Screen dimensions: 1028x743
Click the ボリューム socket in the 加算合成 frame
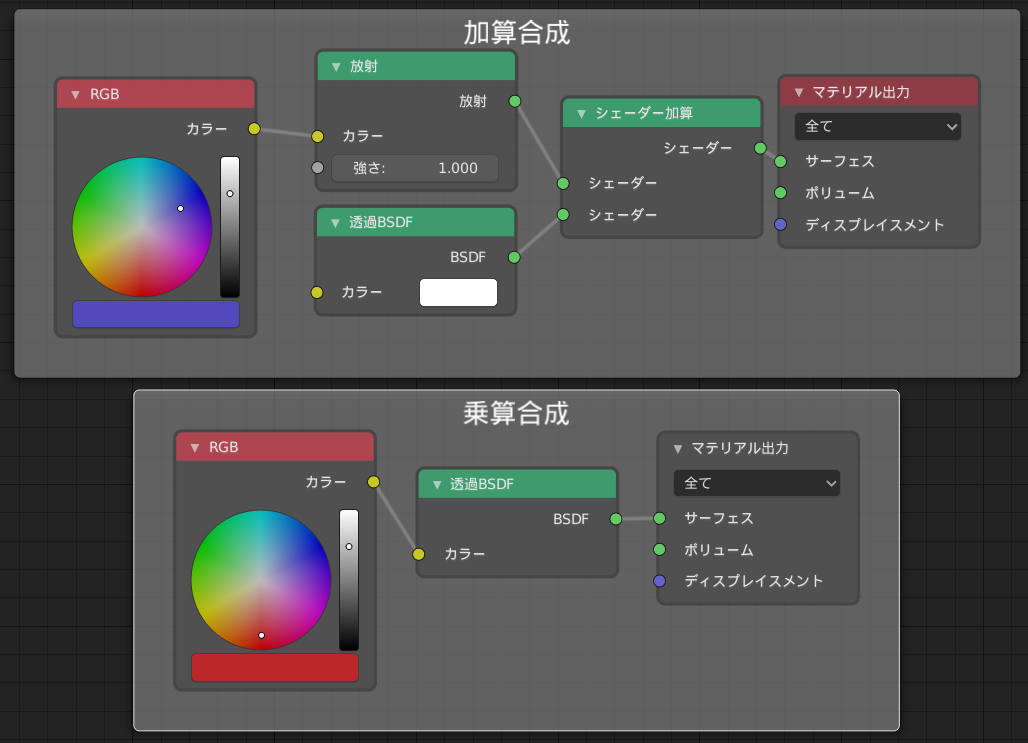pyautogui.click(x=780, y=193)
